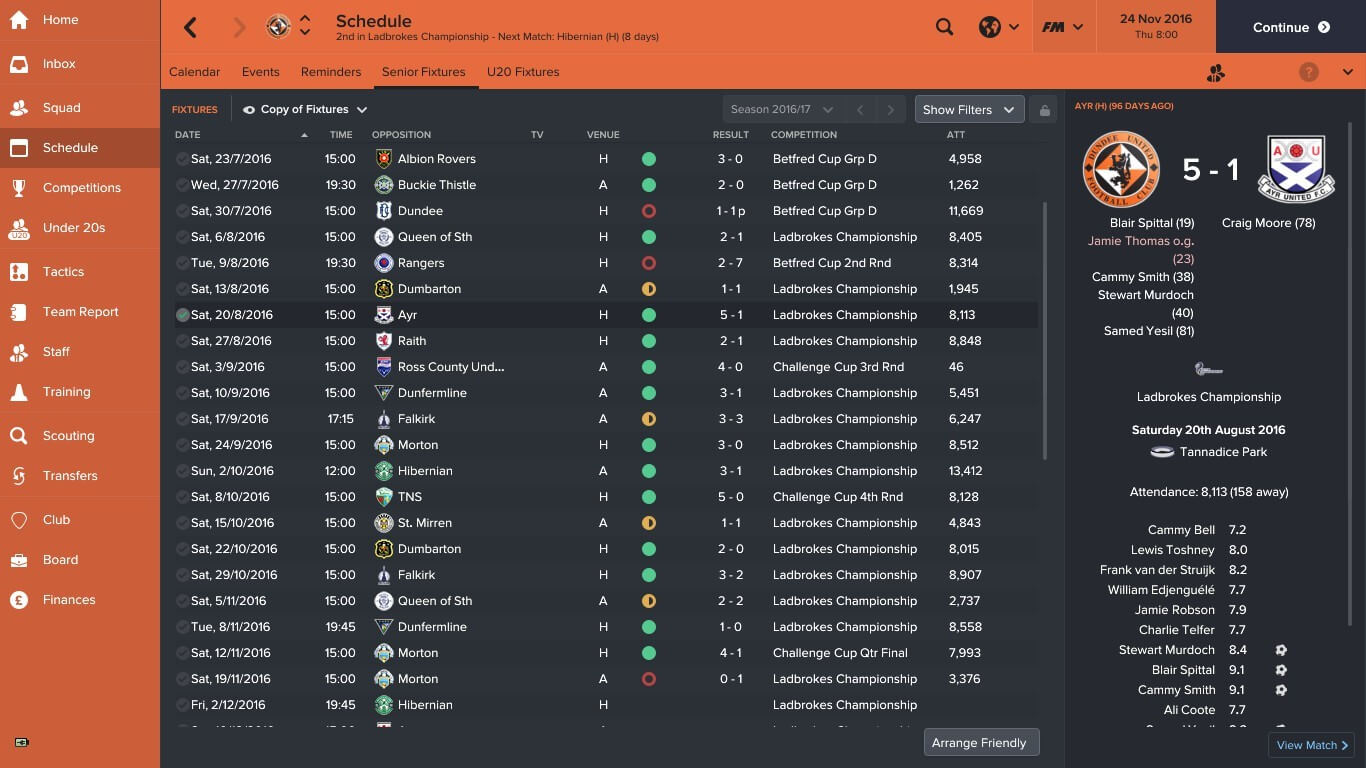Open the Show Filters dropdown

(x=969, y=110)
